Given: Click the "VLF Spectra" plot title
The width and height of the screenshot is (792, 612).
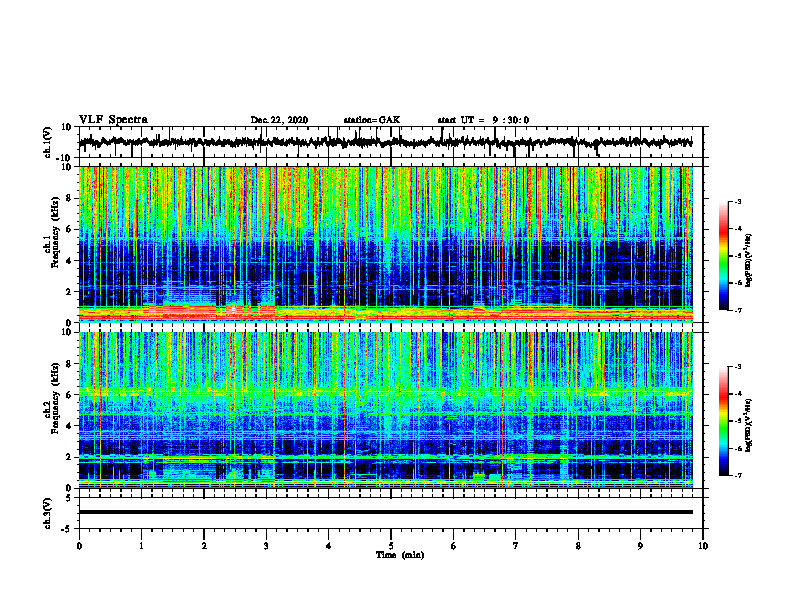Looking at the screenshot, I should [113, 120].
